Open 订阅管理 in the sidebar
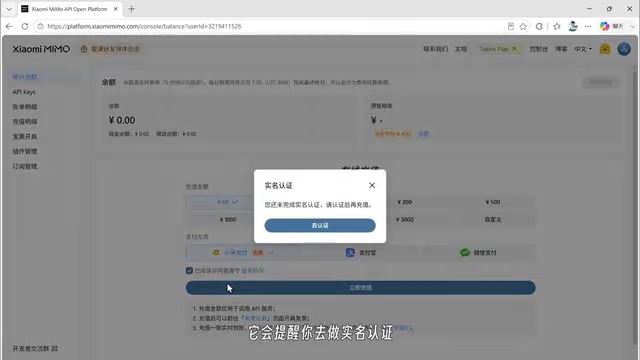This screenshot has width=640, height=360. 25,167
